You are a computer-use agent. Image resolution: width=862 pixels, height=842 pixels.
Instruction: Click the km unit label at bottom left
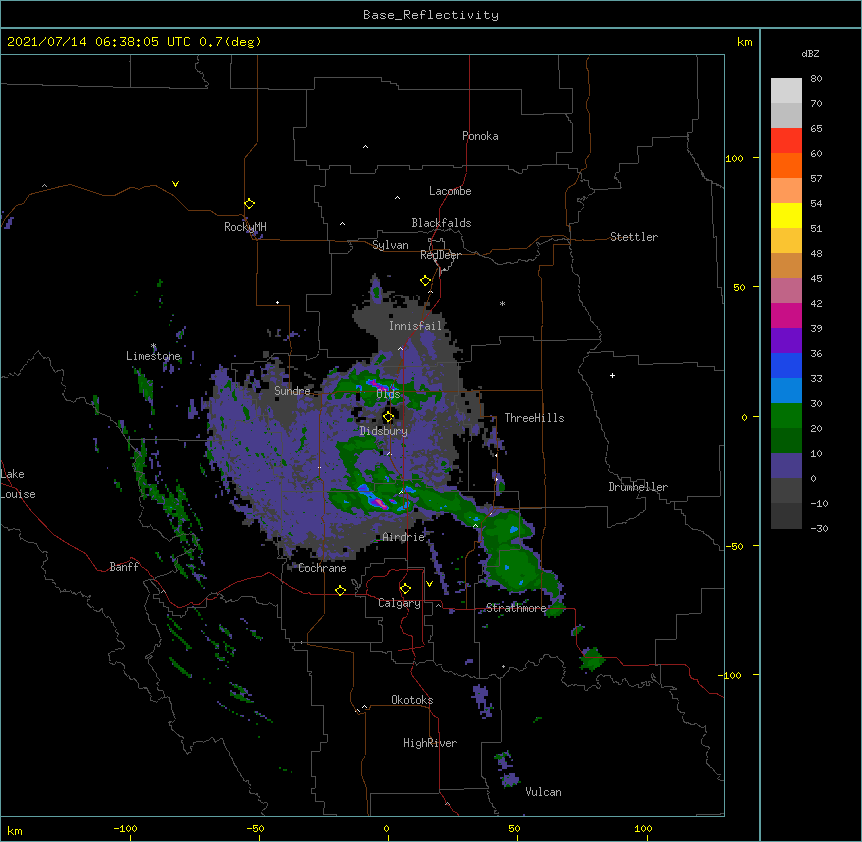[15, 831]
